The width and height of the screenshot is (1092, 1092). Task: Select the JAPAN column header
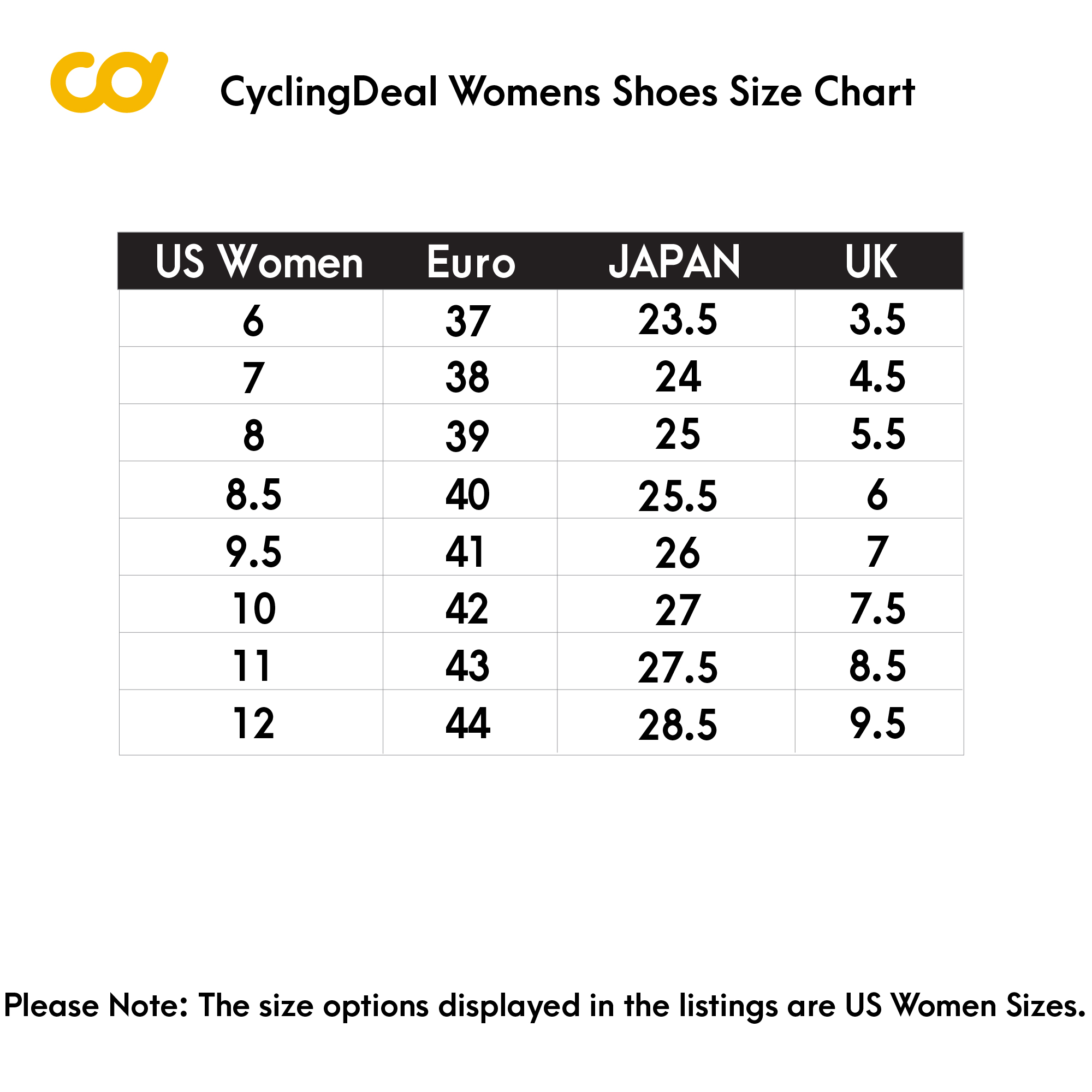674,262
